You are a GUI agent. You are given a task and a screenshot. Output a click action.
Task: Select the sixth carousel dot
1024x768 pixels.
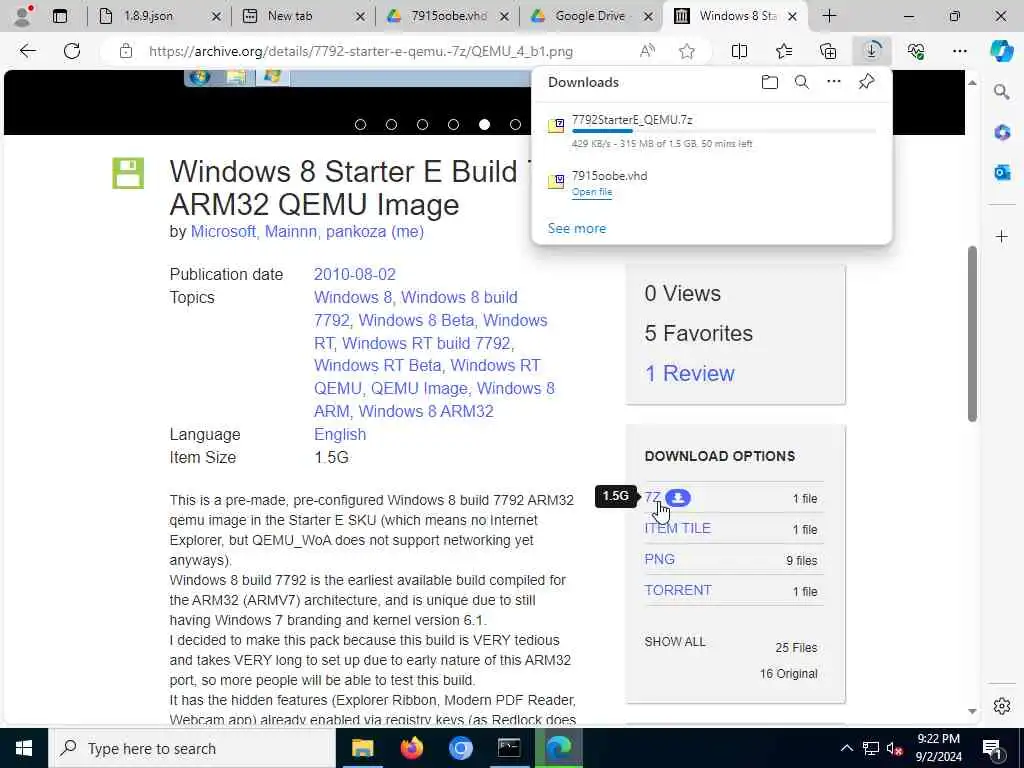(515, 124)
